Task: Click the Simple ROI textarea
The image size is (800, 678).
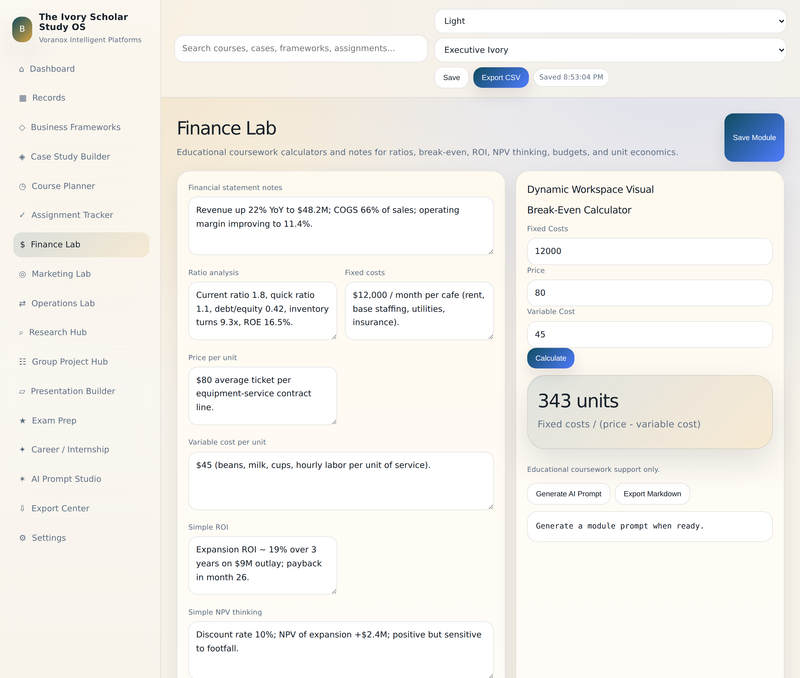Action: (x=263, y=565)
